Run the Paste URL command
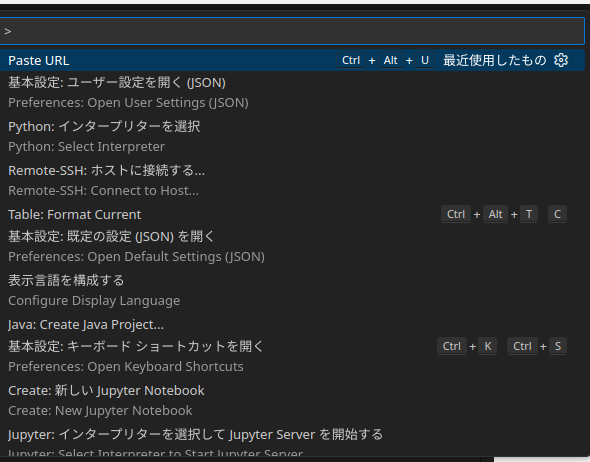 (x=292, y=60)
